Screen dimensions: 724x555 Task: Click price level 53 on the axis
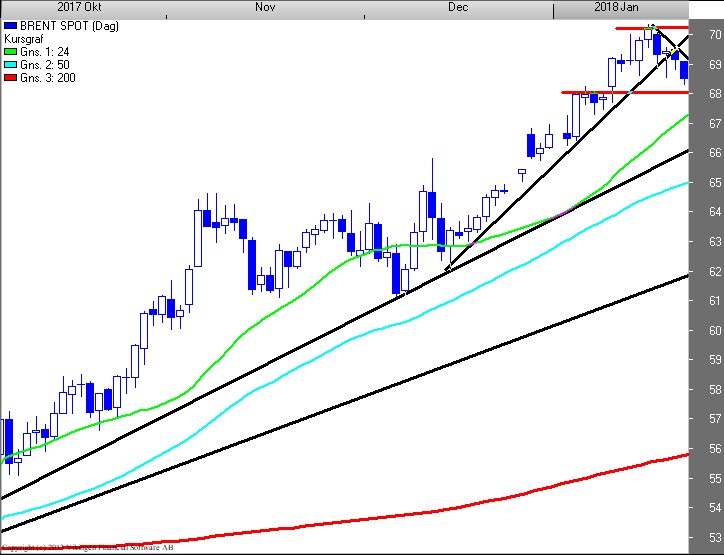pos(715,537)
